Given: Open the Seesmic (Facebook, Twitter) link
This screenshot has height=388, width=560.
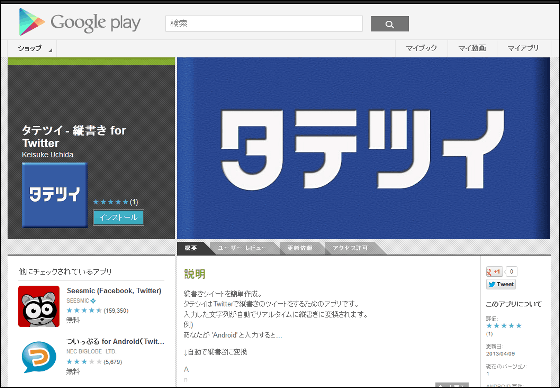Looking at the screenshot, I should [114, 291].
